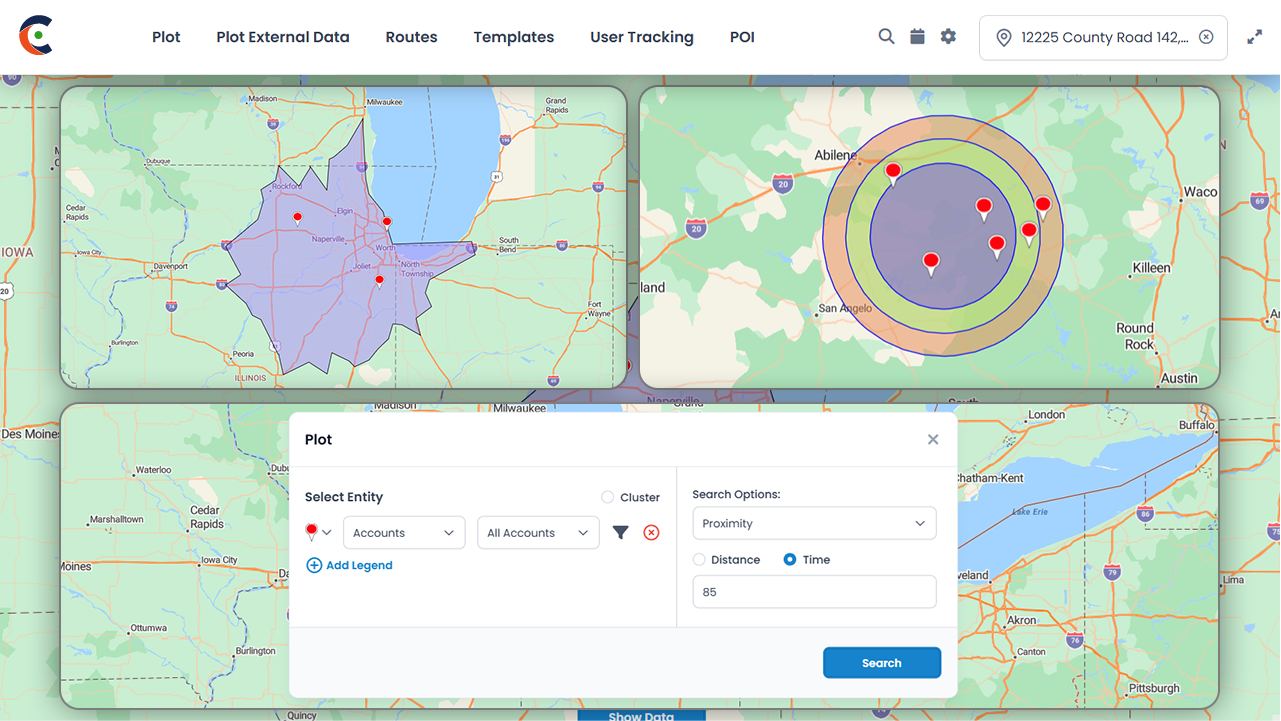Viewport: 1281px width, 721px height.
Task: Clear the 12225 County Road address
Action: tap(1206, 37)
